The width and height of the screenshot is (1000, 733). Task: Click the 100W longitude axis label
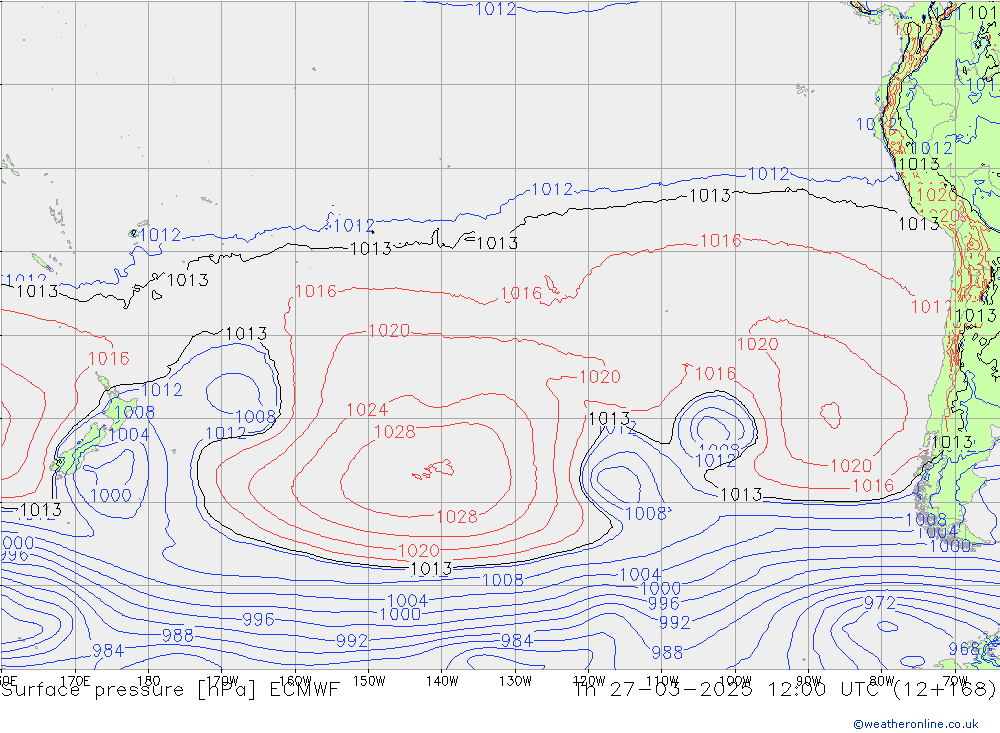(x=735, y=681)
